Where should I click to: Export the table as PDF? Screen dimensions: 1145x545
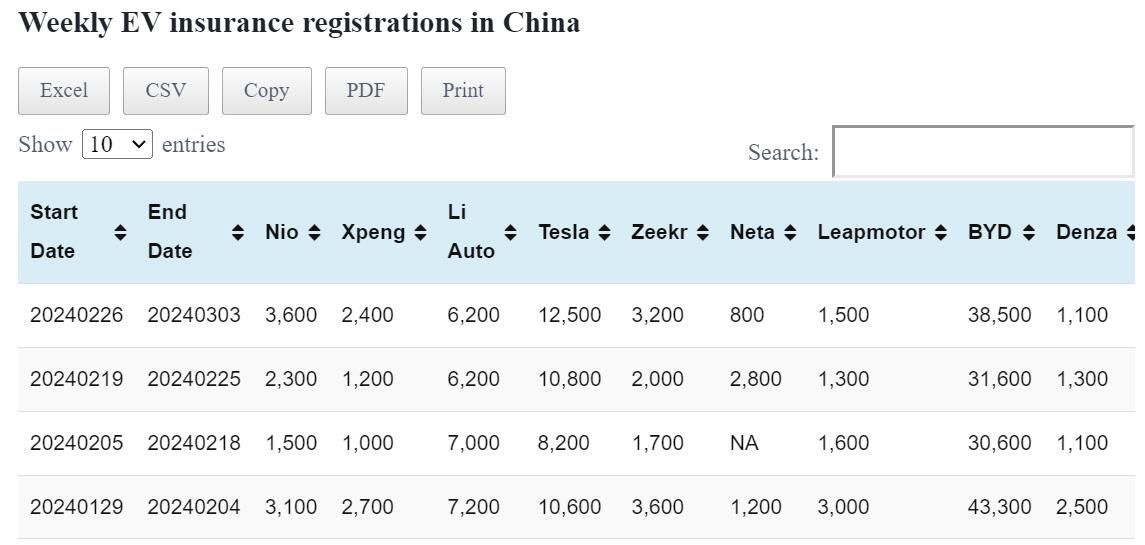pyautogui.click(x=366, y=91)
